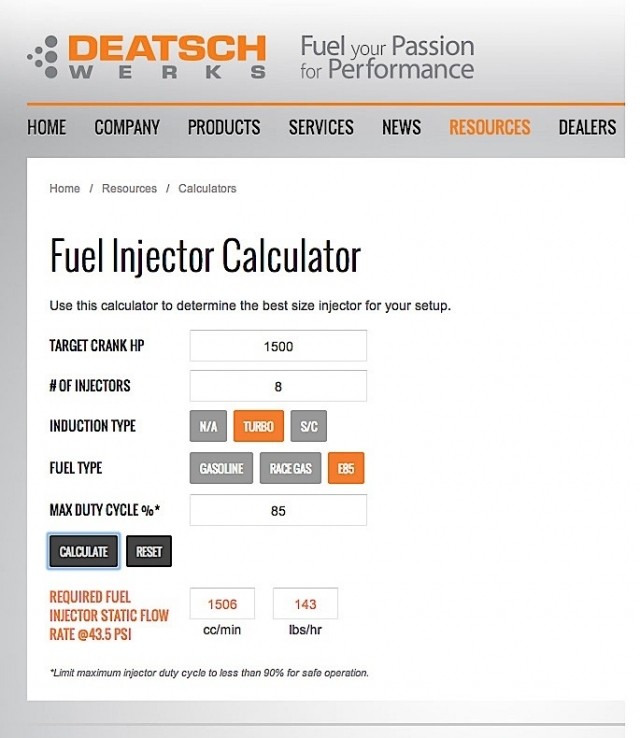
Task: Click the DeatschWerks logo
Action: tap(147, 56)
